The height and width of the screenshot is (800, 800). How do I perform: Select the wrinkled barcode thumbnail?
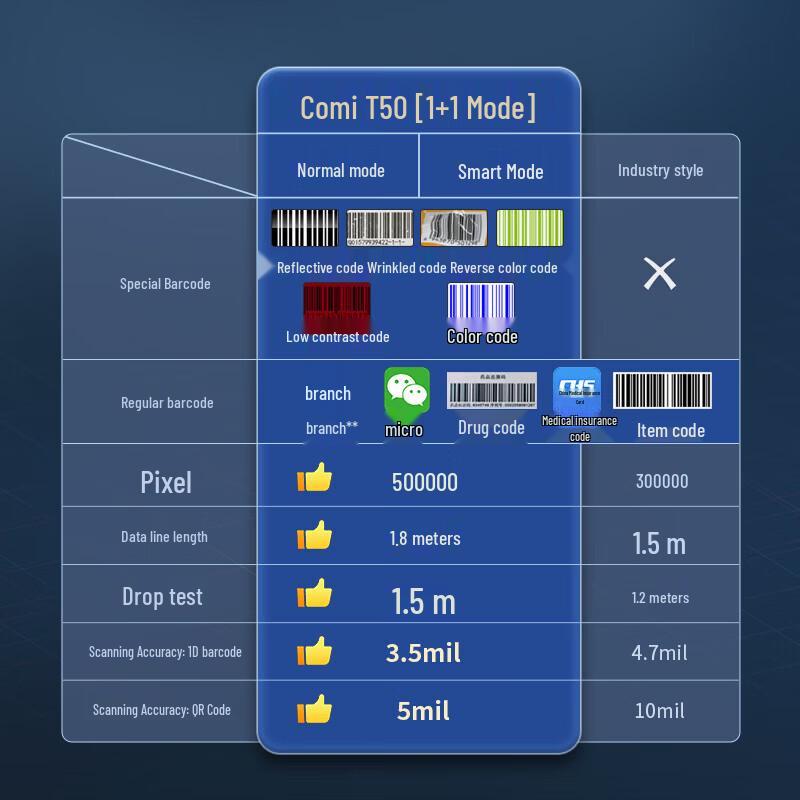click(x=454, y=228)
